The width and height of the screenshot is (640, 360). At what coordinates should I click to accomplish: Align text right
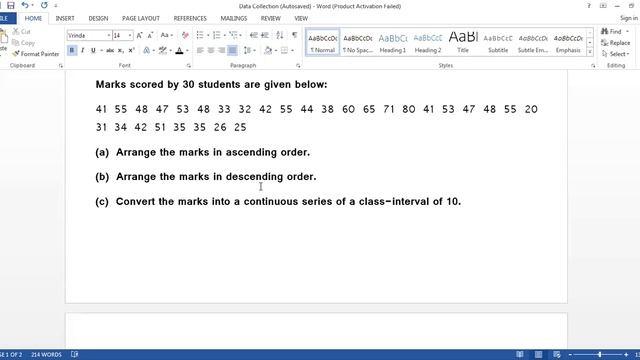221,50
